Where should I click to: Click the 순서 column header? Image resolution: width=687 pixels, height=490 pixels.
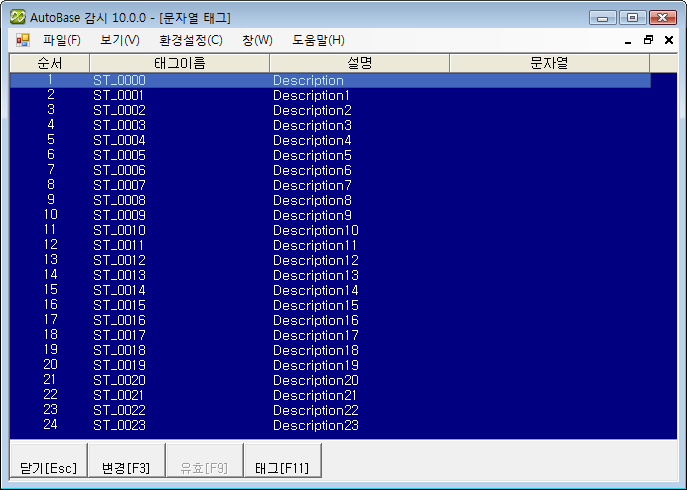(x=49, y=63)
